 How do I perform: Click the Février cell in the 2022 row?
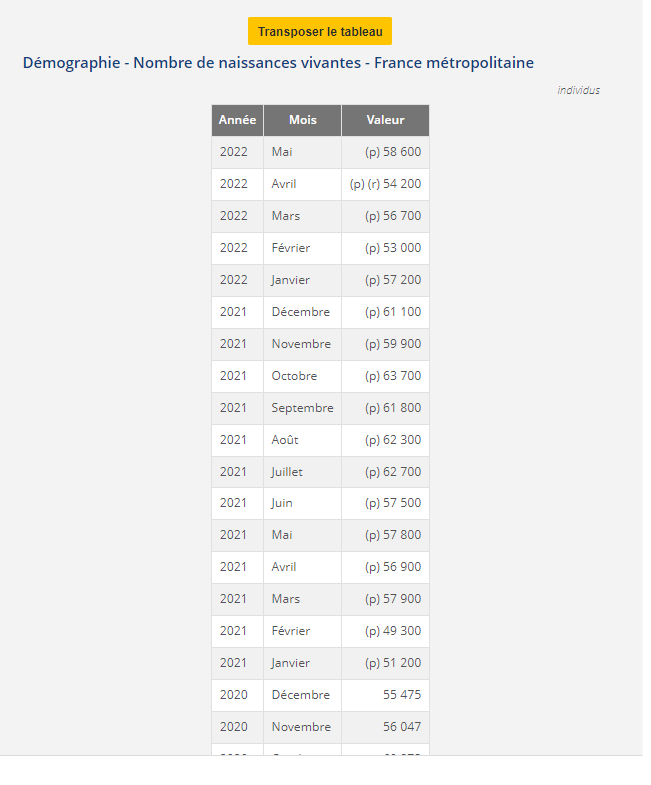click(x=291, y=248)
